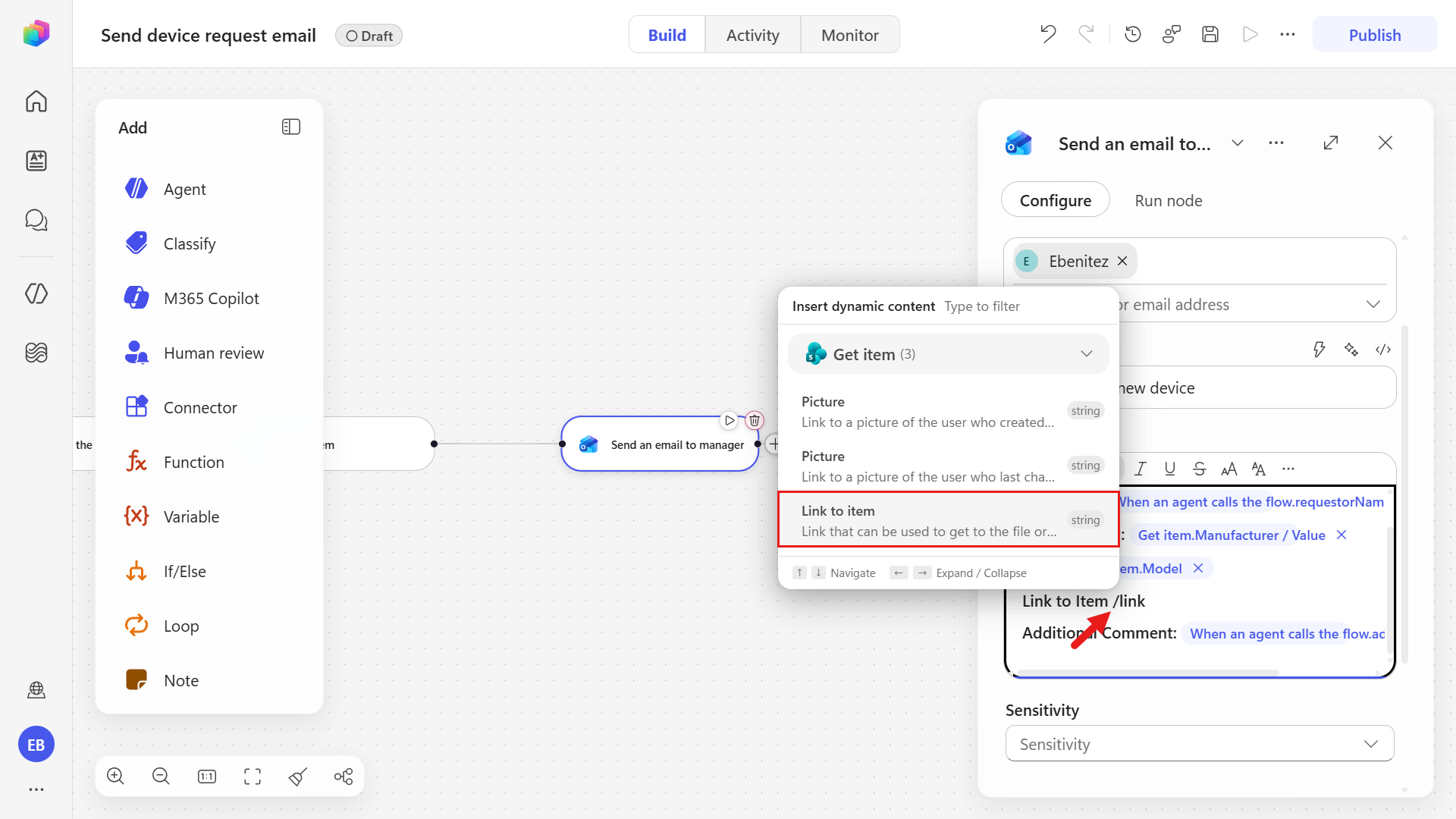Add an M365 Copilot node
Screen dimensions: 1456x819
tap(209, 298)
